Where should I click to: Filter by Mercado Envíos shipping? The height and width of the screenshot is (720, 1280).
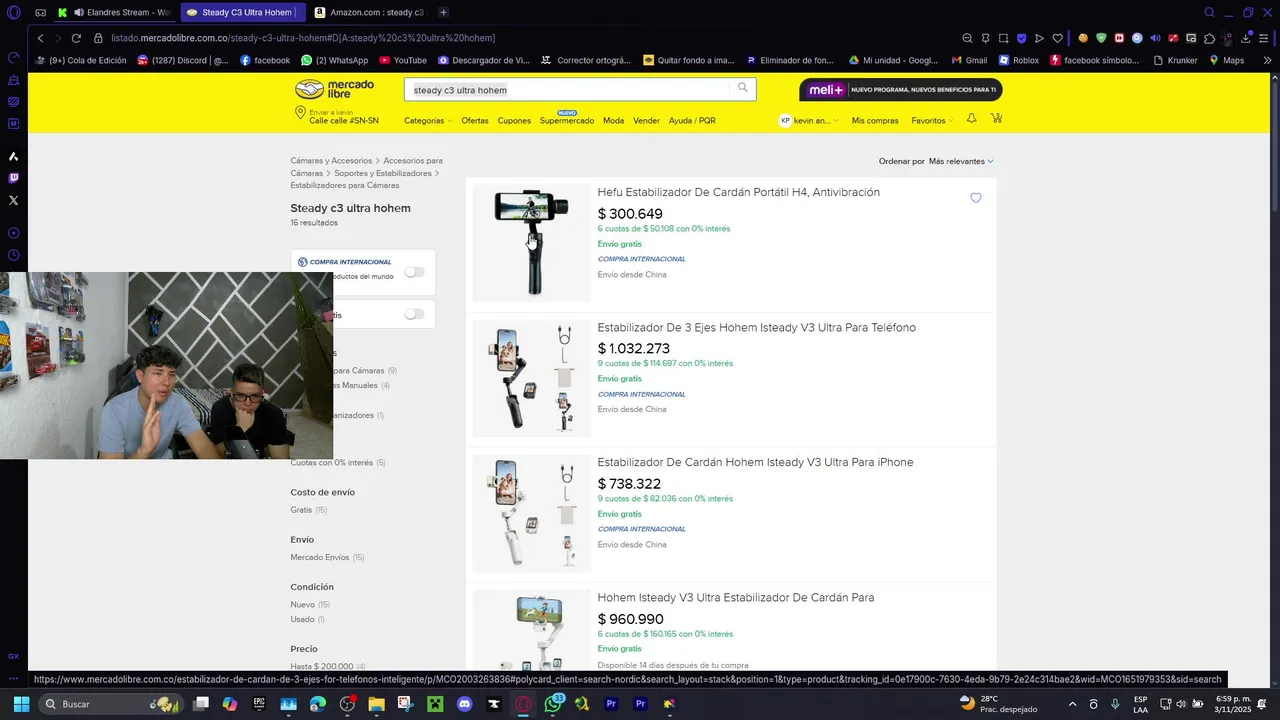(x=327, y=557)
